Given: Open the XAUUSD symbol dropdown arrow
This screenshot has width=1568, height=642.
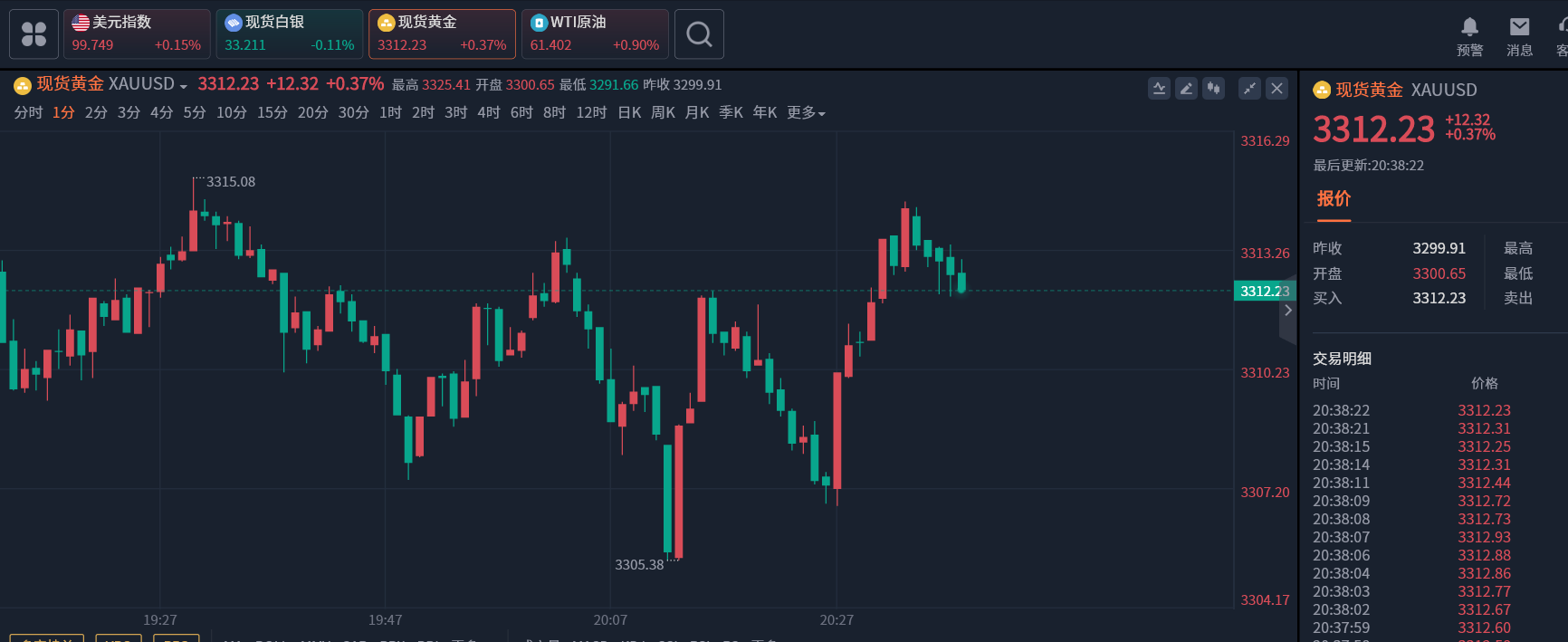Looking at the screenshot, I should (x=184, y=86).
